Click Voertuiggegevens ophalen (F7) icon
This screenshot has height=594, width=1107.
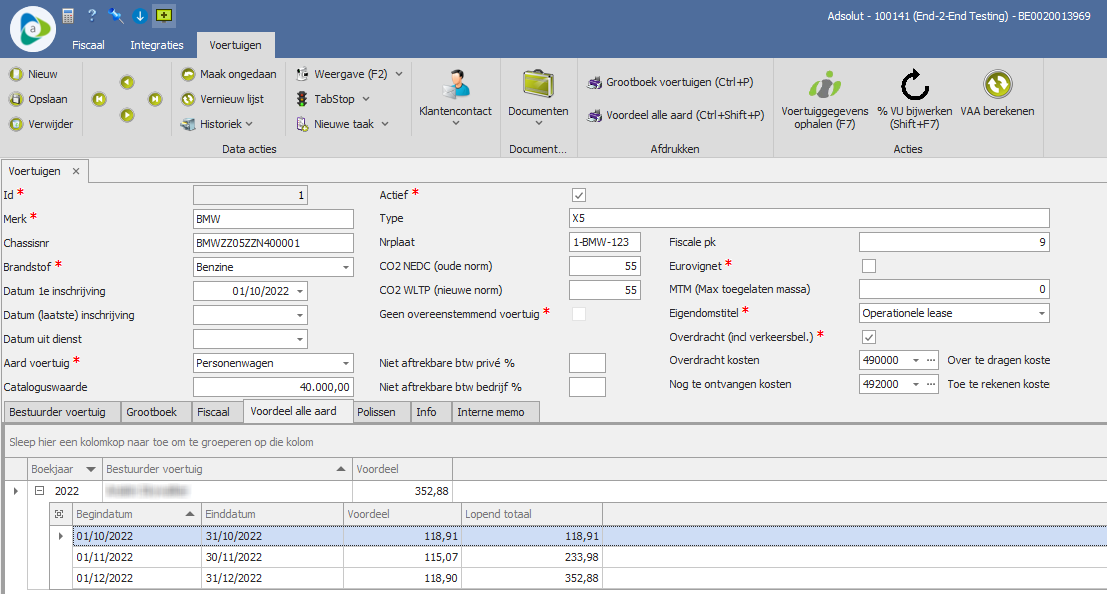point(825,86)
